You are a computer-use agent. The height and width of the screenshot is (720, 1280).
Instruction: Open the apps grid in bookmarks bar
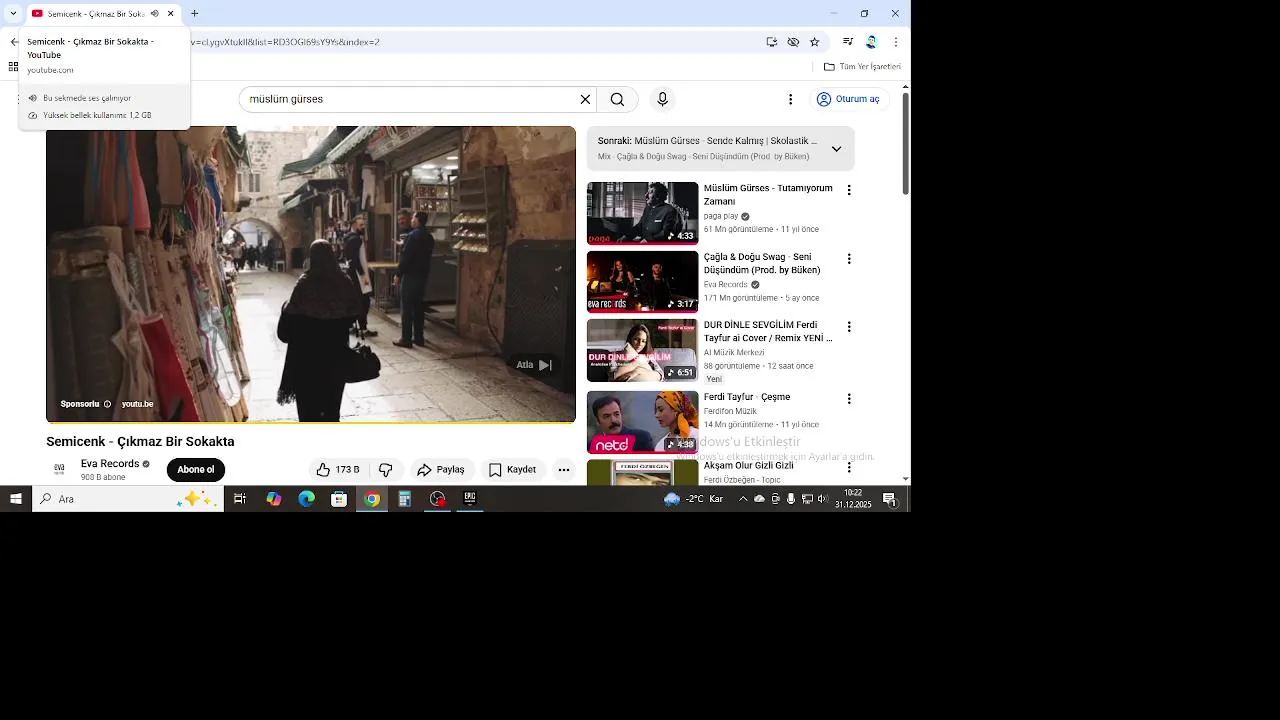13,67
